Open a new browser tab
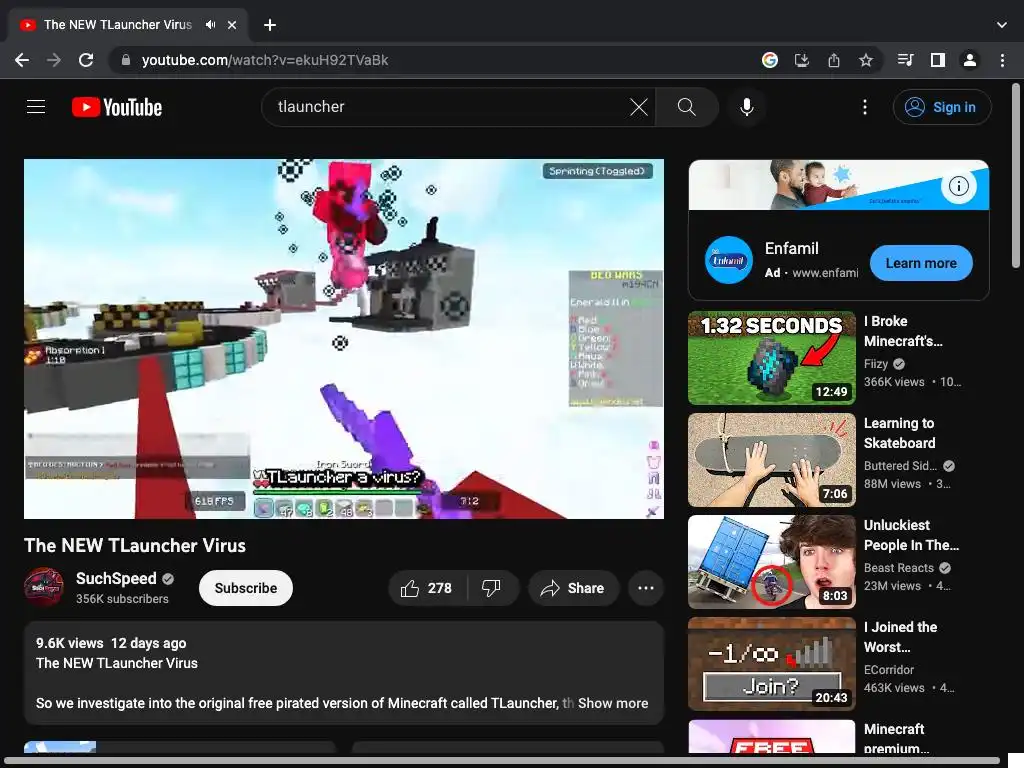The image size is (1024, 768). click(270, 25)
